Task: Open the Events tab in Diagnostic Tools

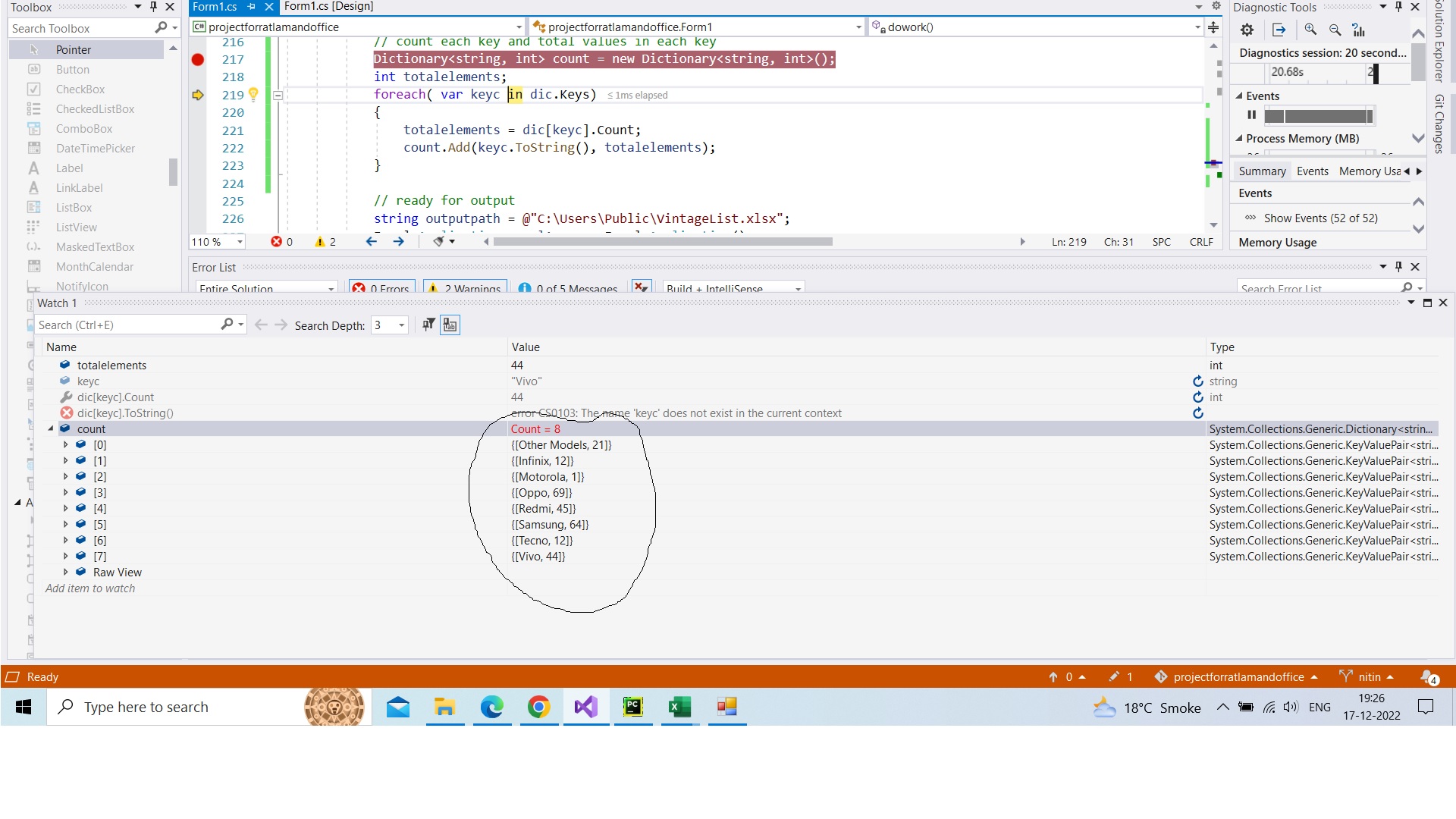Action: tap(1312, 171)
